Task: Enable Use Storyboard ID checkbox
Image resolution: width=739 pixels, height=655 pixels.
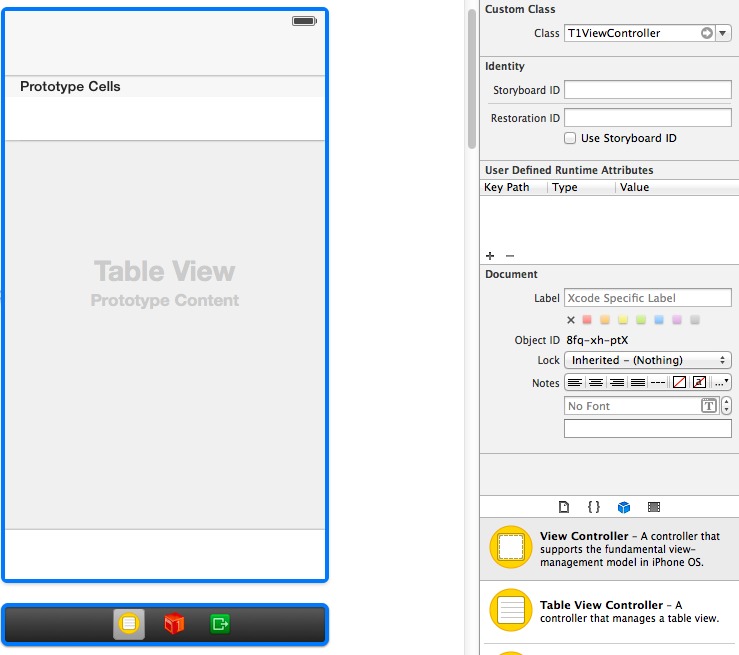Action: pos(570,138)
